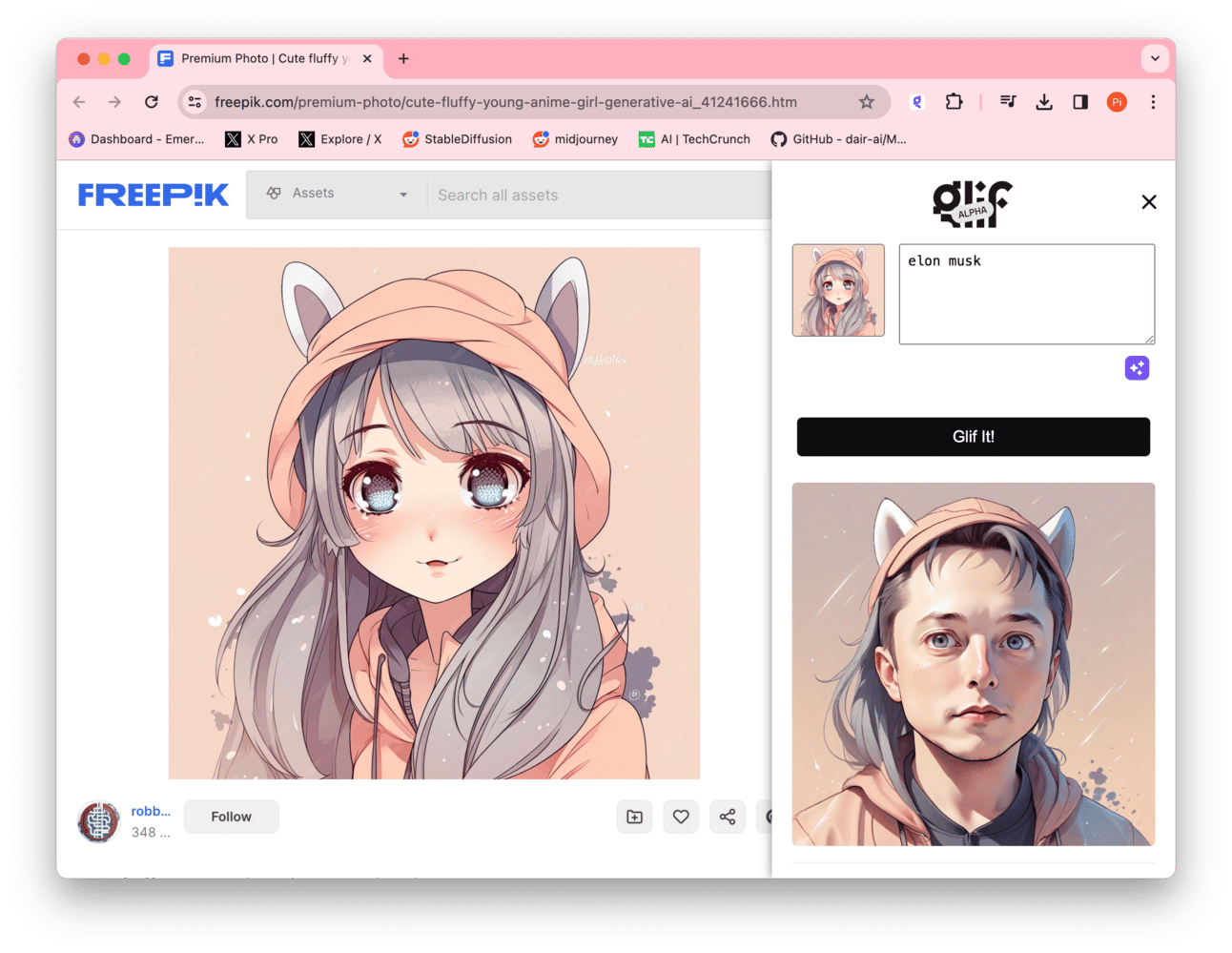The height and width of the screenshot is (953, 1232).
Task: Select the source thumbnail in Glif panel
Action: point(838,290)
